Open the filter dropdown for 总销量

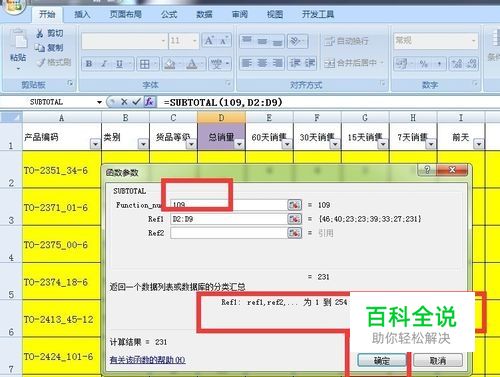(x=239, y=144)
